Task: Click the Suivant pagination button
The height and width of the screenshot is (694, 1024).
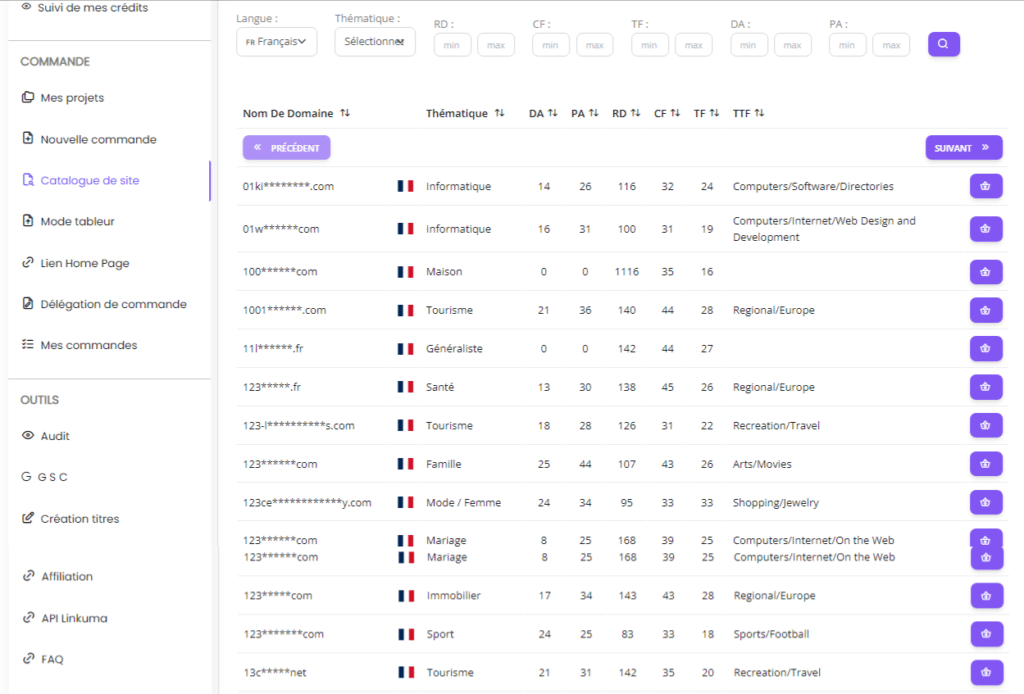Action: (x=963, y=148)
